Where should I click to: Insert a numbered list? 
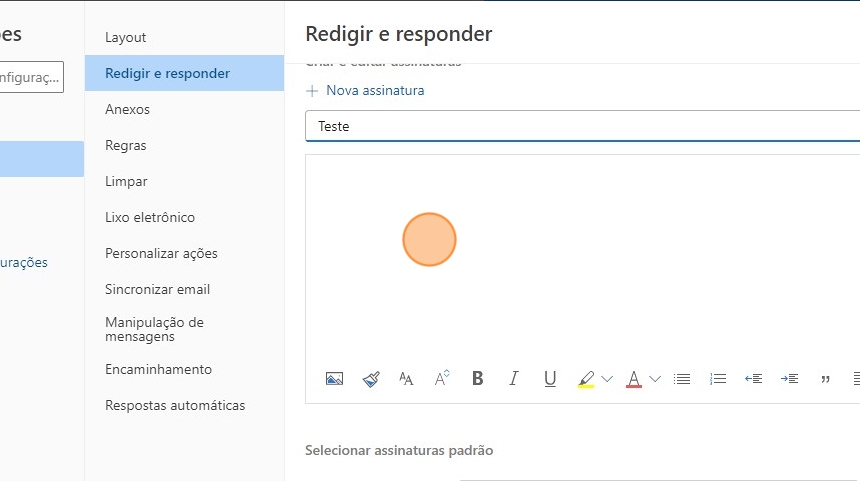[x=718, y=379]
